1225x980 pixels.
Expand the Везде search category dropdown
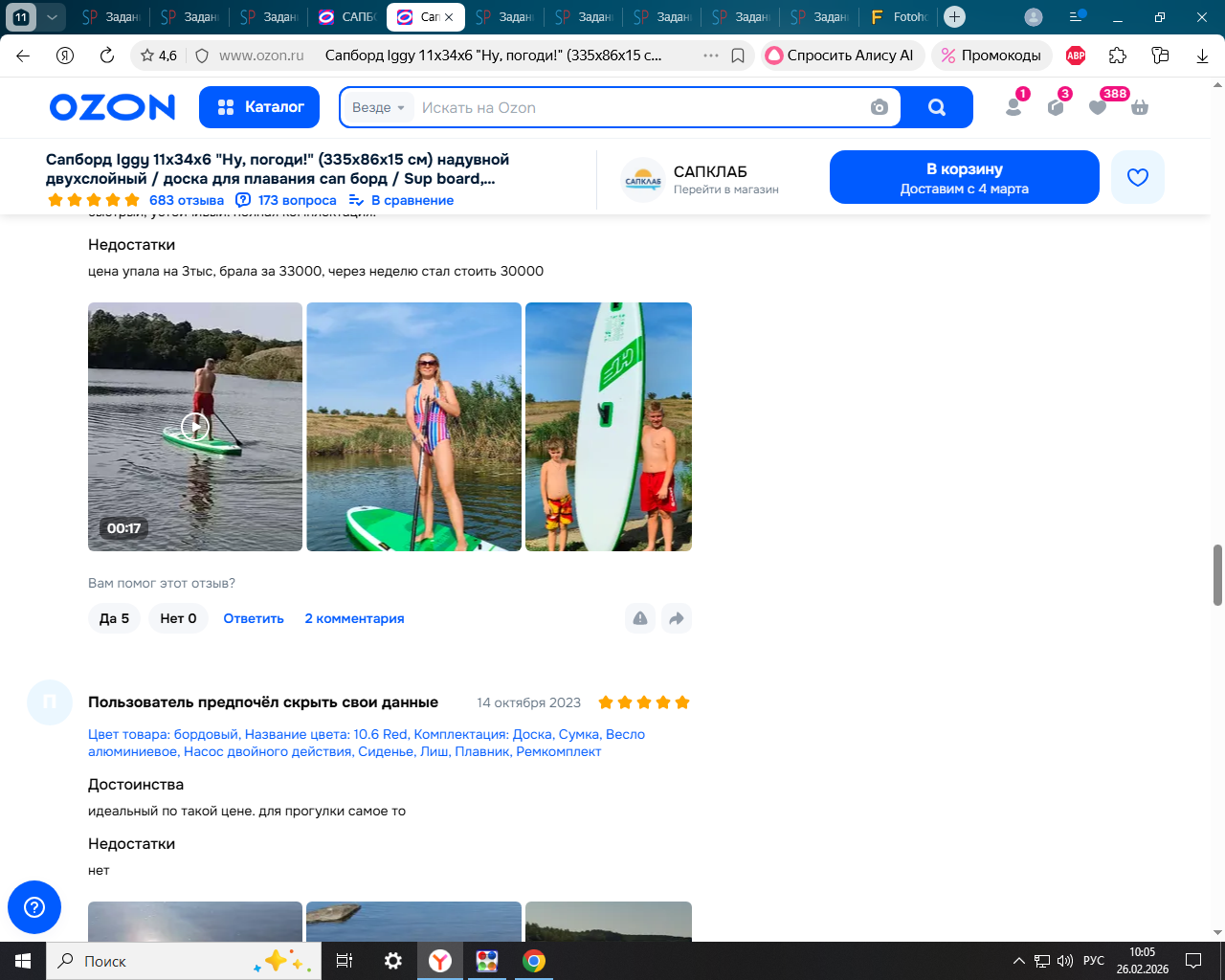click(379, 107)
